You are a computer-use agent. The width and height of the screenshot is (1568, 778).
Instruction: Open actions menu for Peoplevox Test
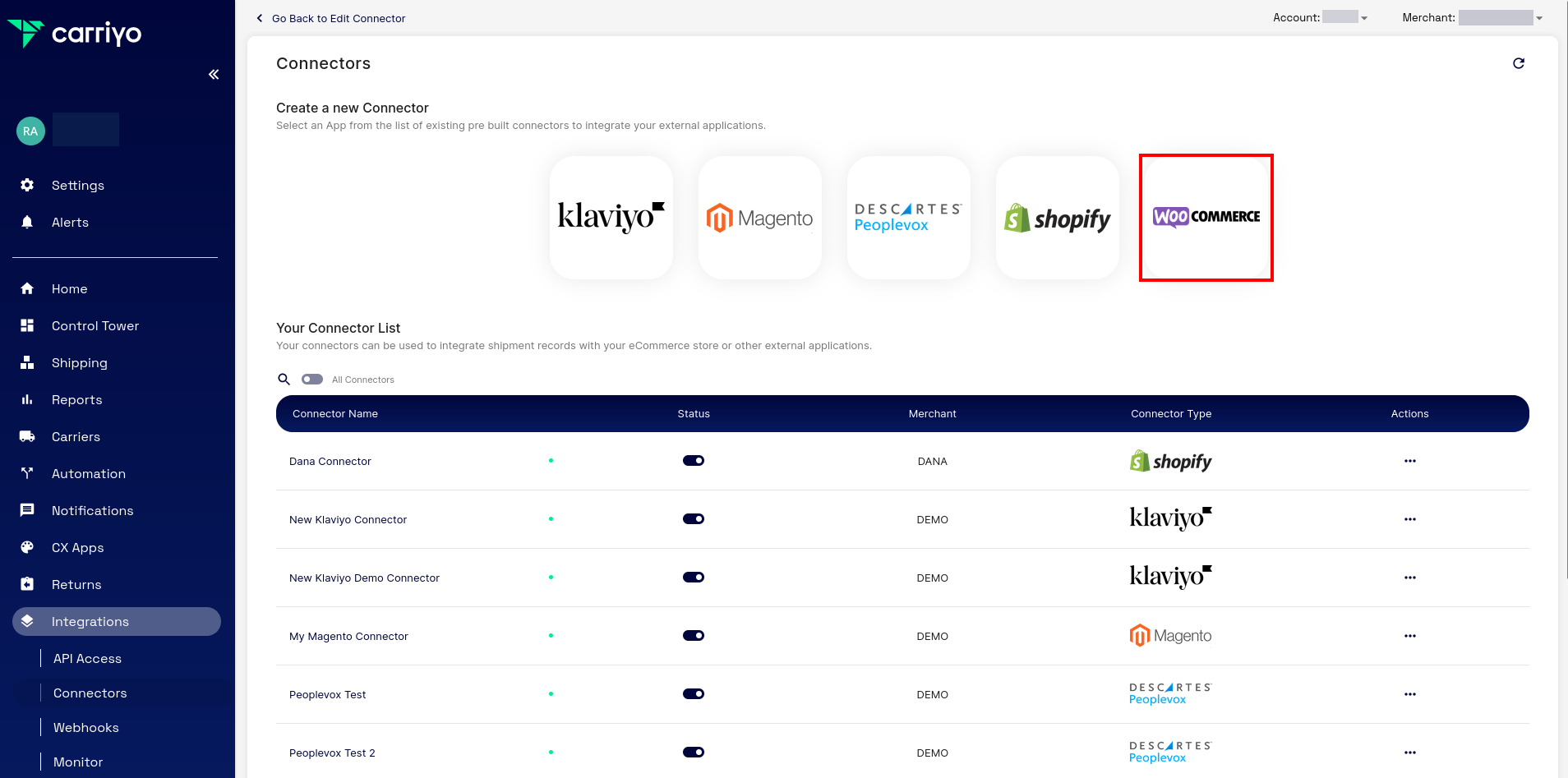point(1410,694)
